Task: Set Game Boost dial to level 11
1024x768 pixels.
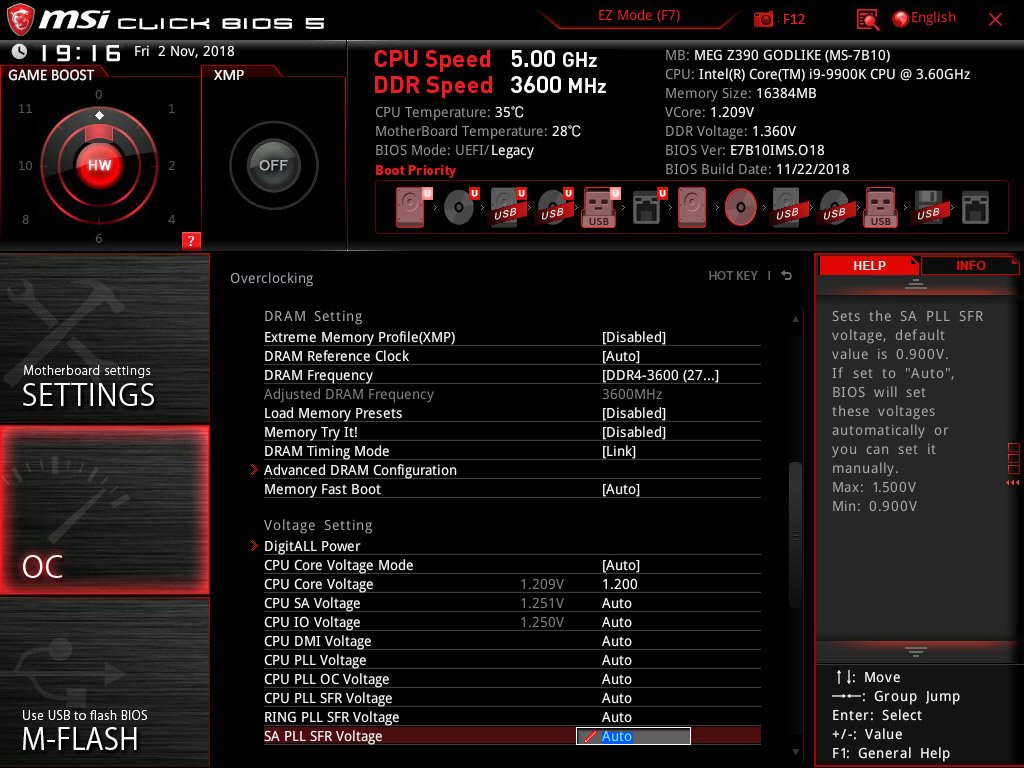Action: (25, 108)
